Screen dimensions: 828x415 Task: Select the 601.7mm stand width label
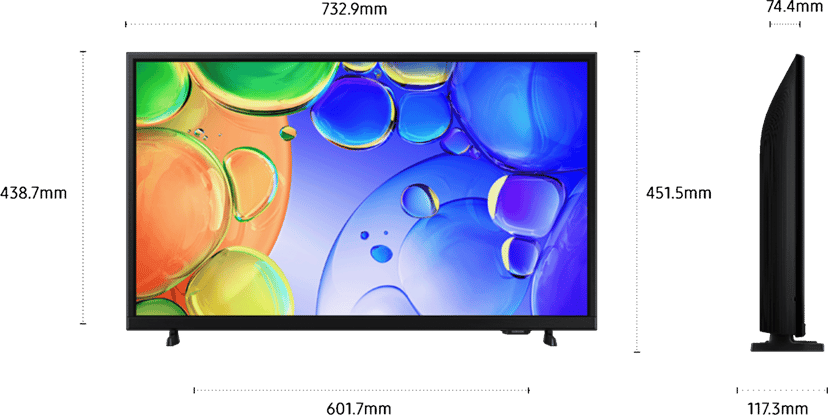pos(359,408)
